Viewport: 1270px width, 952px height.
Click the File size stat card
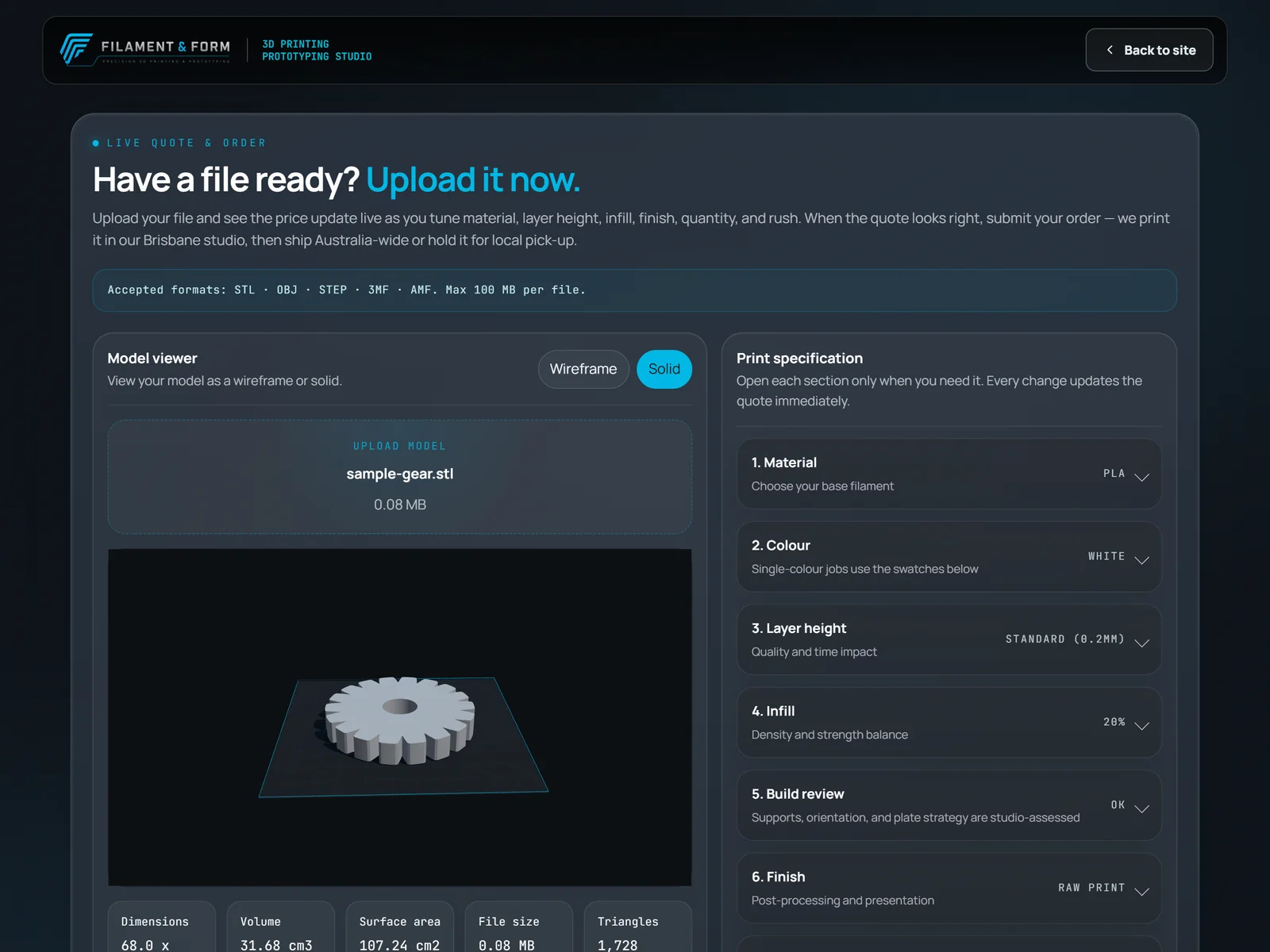click(x=519, y=927)
